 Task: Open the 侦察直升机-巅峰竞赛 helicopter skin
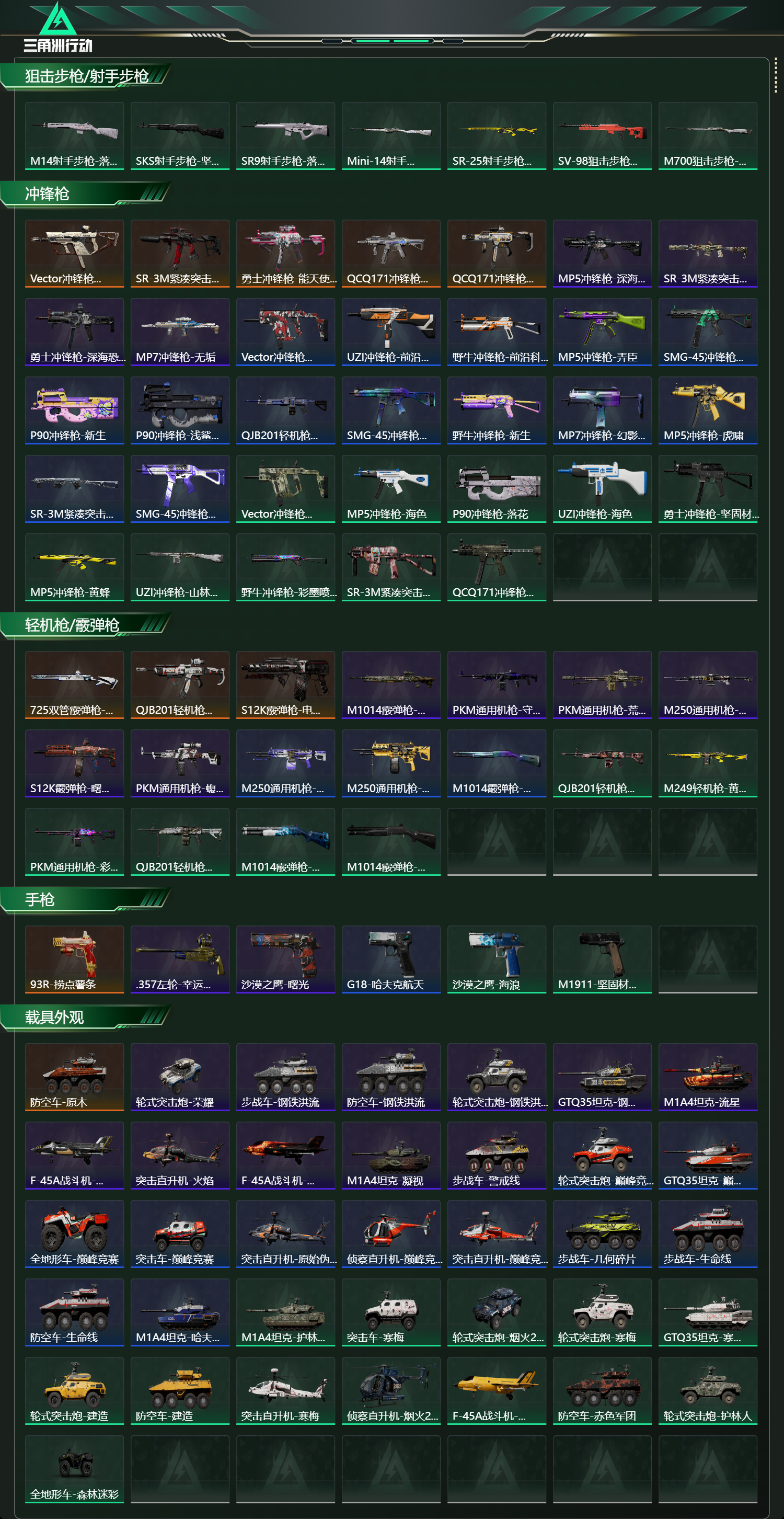[x=391, y=1234]
